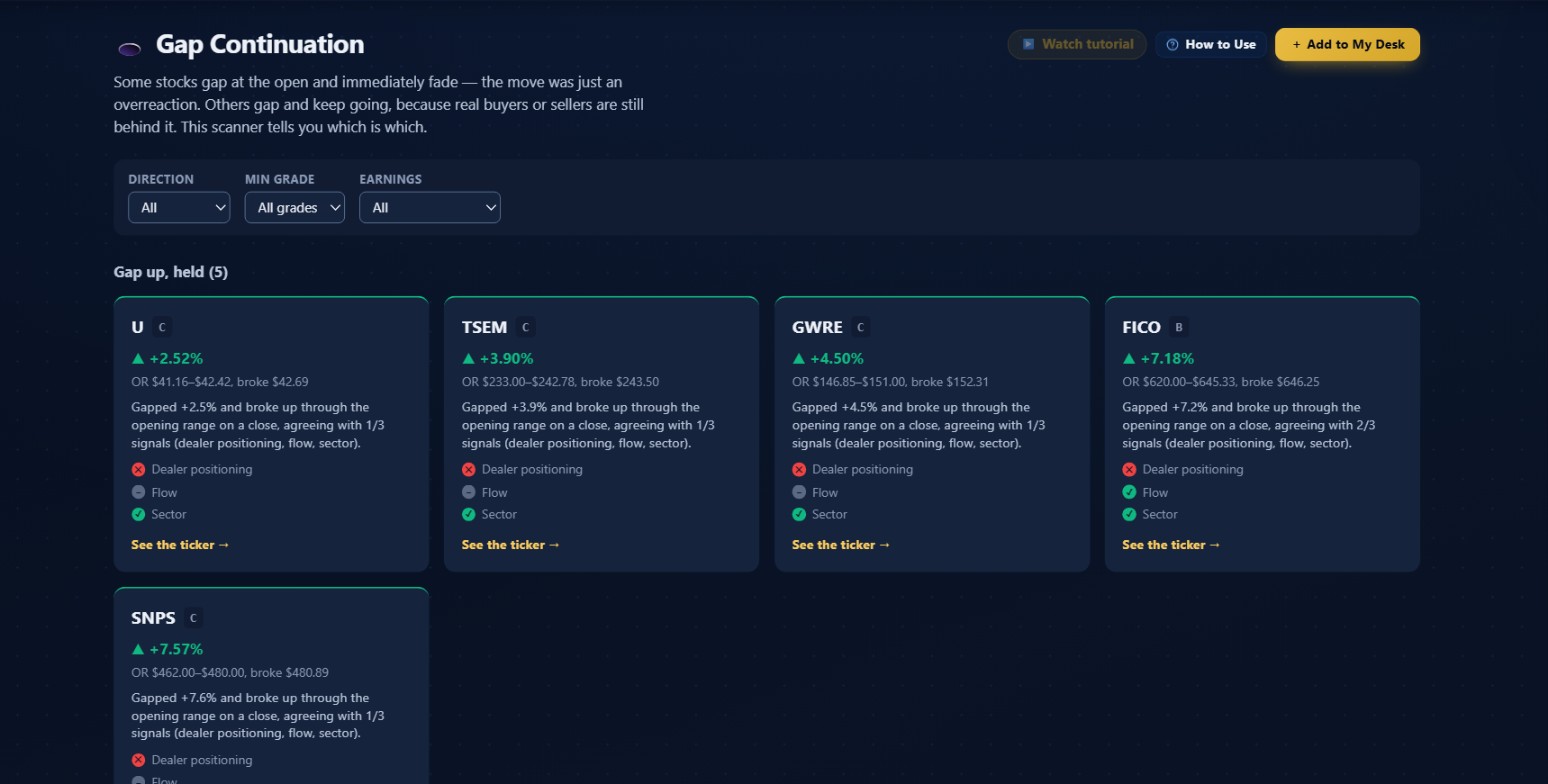This screenshot has height=784, width=1548.
Task: Click the green up arrow on GWRE card
Action: [x=798, y=358]
